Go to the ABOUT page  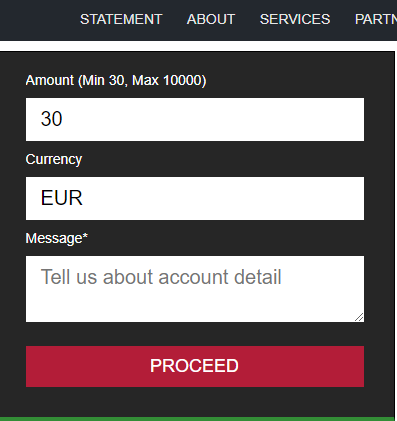coord(211,19)
